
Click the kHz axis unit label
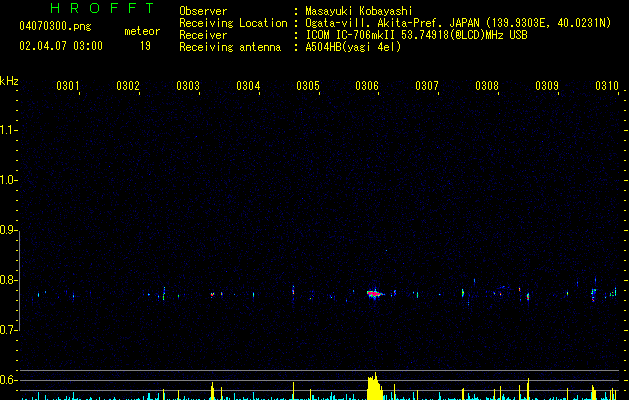point(9,81)
